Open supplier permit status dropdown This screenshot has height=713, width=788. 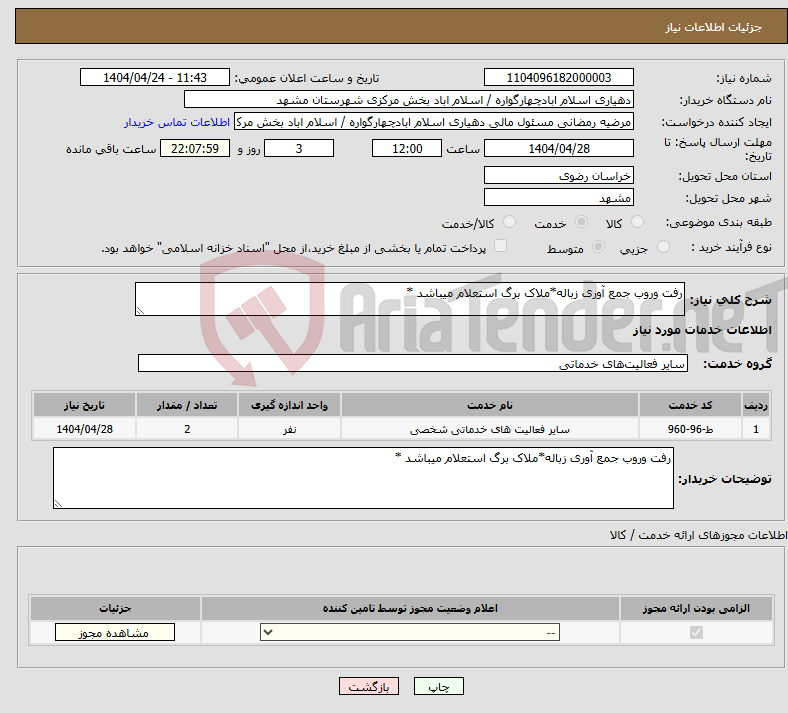[x=410, y=632]
